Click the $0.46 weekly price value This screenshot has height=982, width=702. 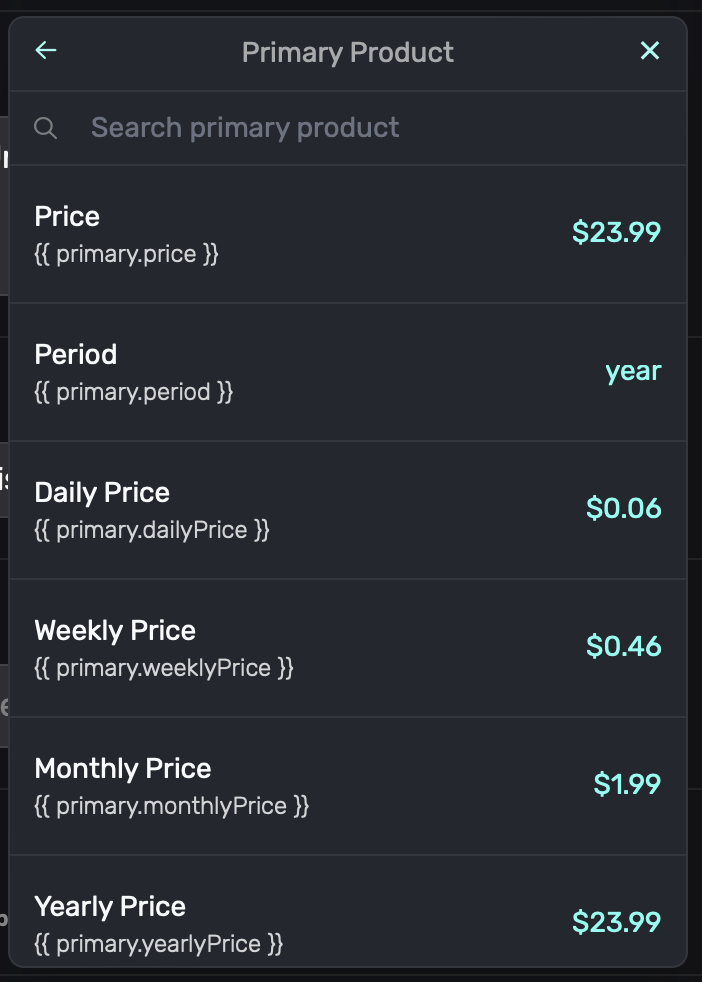tap(624, 647)
